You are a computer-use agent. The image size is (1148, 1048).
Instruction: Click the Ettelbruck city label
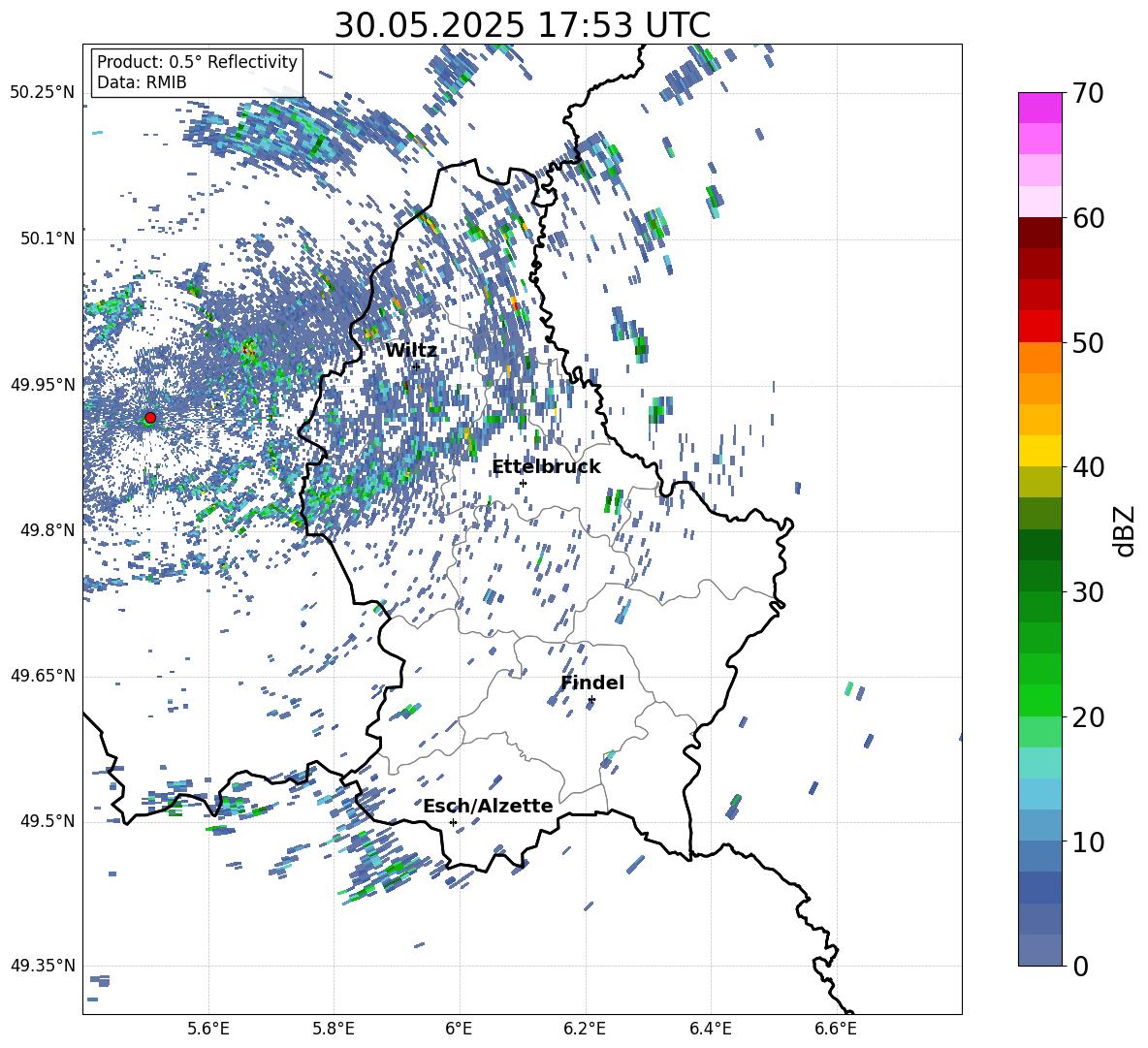(x=546, y=467)
